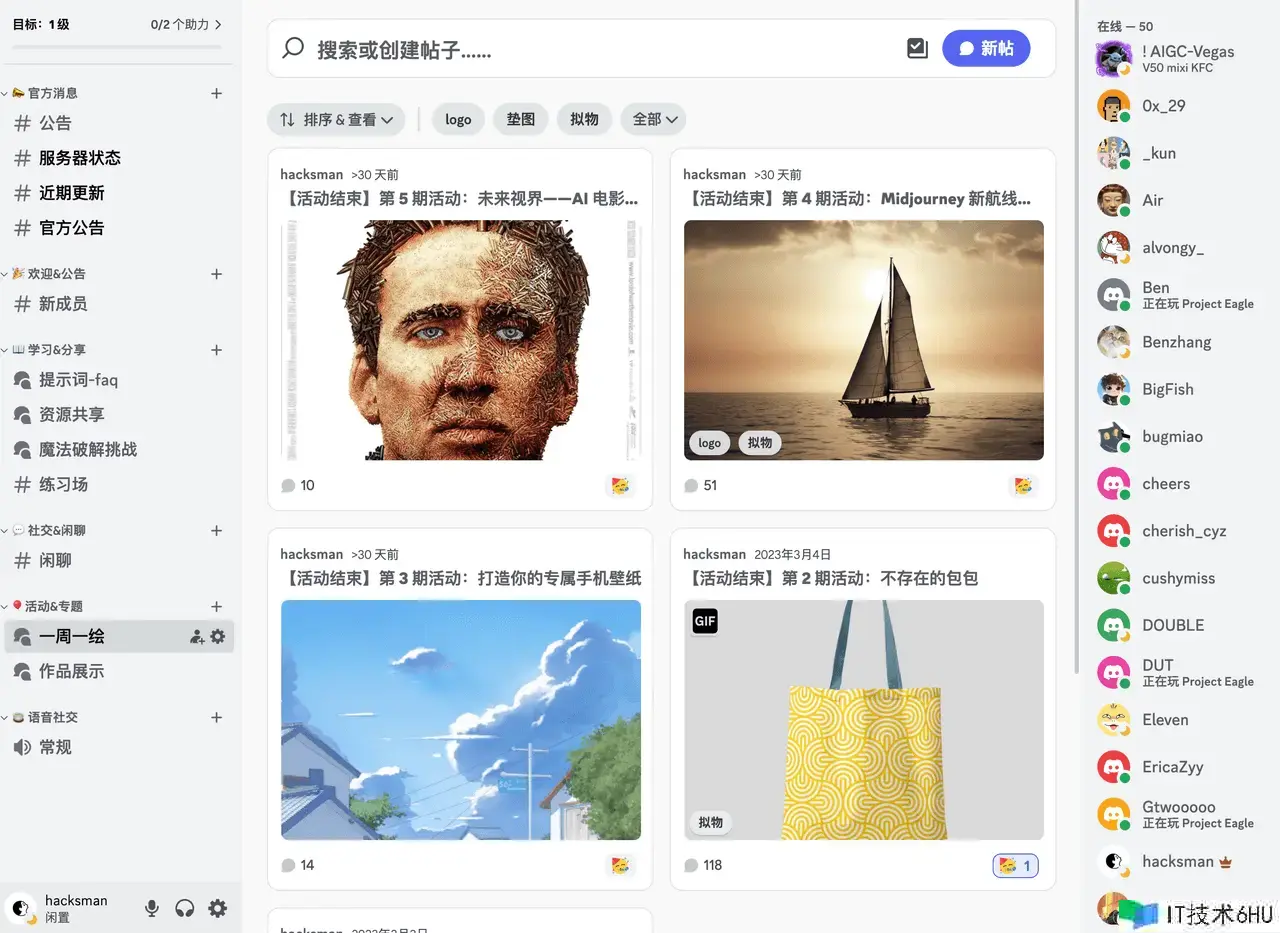
Task: Select the logo tag filter
Action: pyautogui.click(x=458, y=119)
